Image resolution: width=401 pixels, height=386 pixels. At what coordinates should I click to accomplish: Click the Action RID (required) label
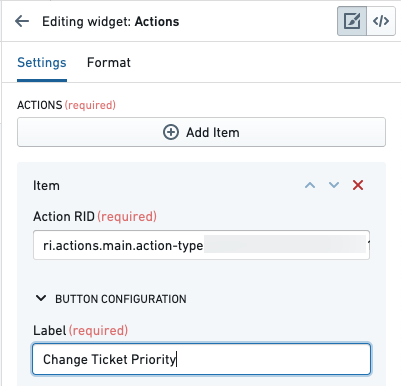click(95, 217)
